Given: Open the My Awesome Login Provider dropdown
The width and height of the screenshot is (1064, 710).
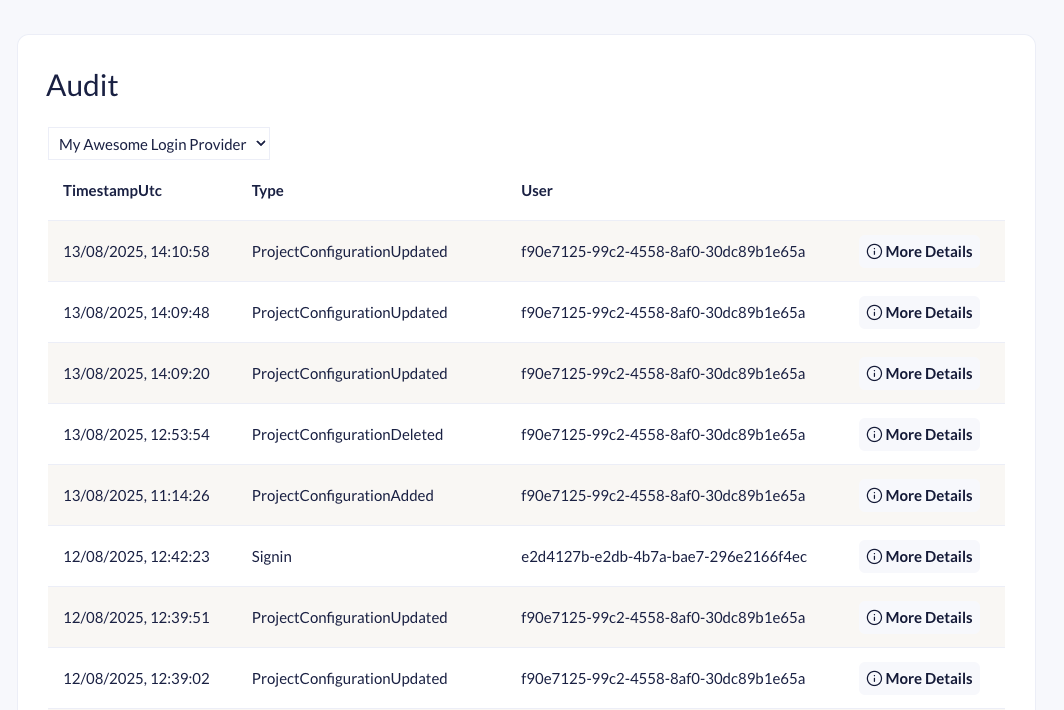Looking at the screenshot, I should (x=159, y=144).
